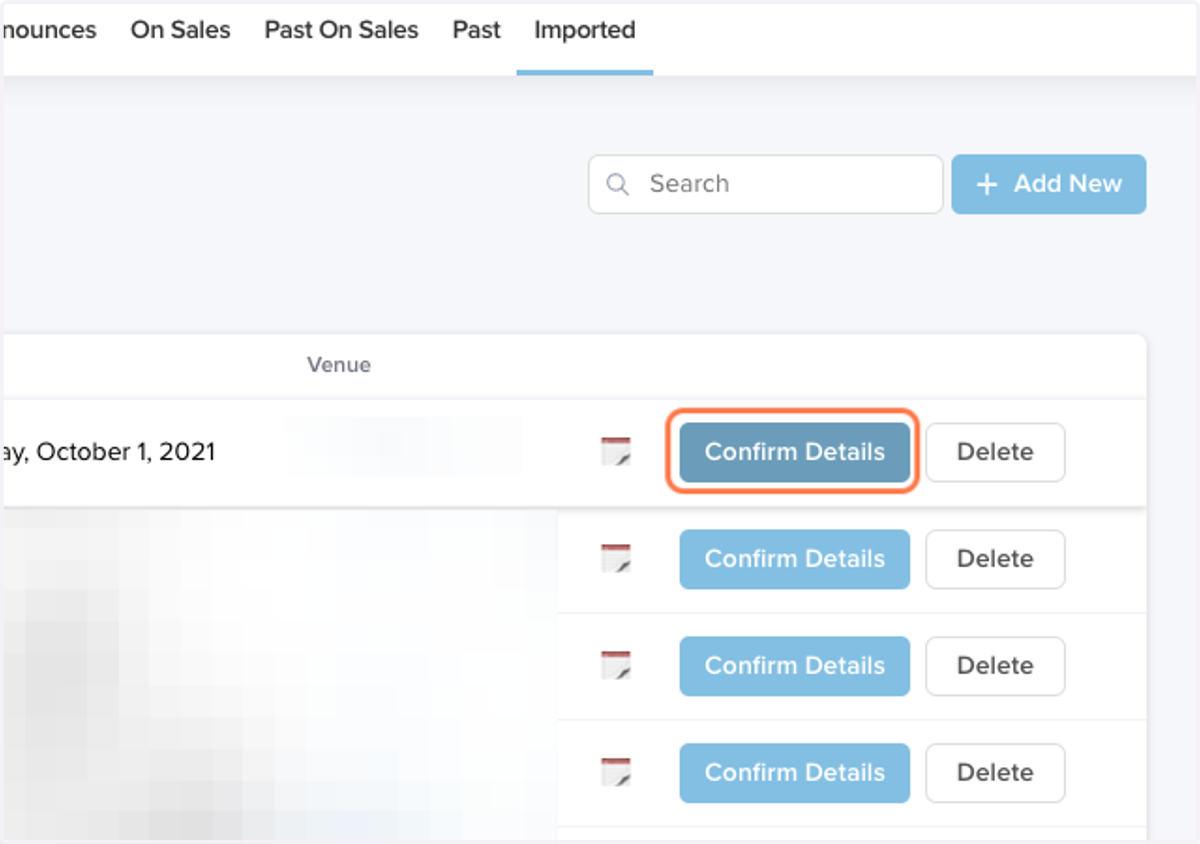1200x844 pixels.
Task: Focus the Search input field
Action: click(766, 184)
